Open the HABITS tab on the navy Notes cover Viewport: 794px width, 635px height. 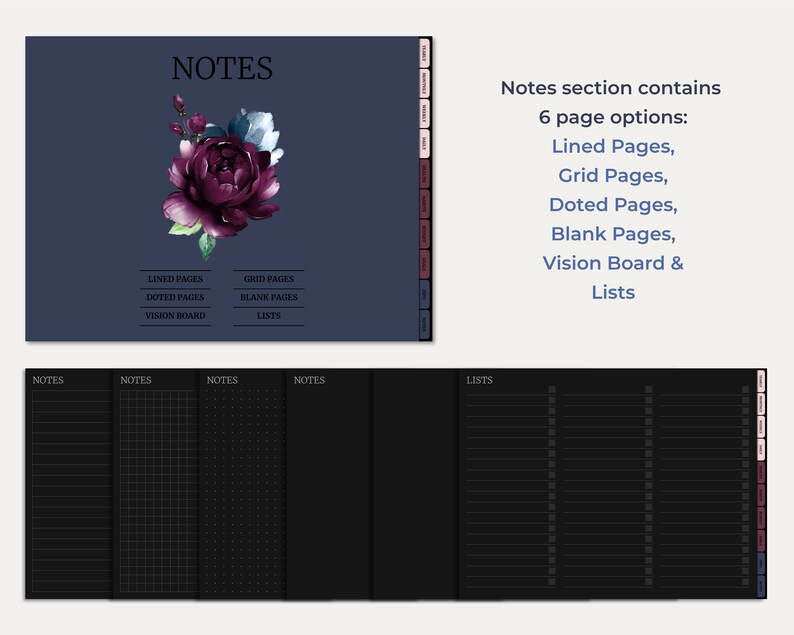pyautogui.click(x=424, y=204)
